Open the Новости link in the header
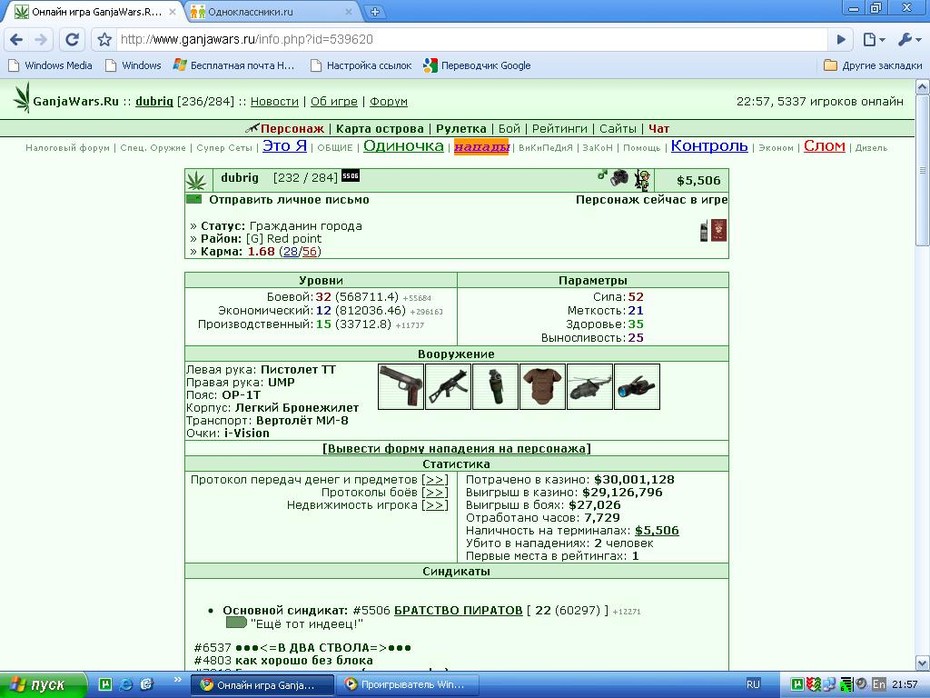Image resolution: width=930 pixels, height=698 pixels. [275, 101]
